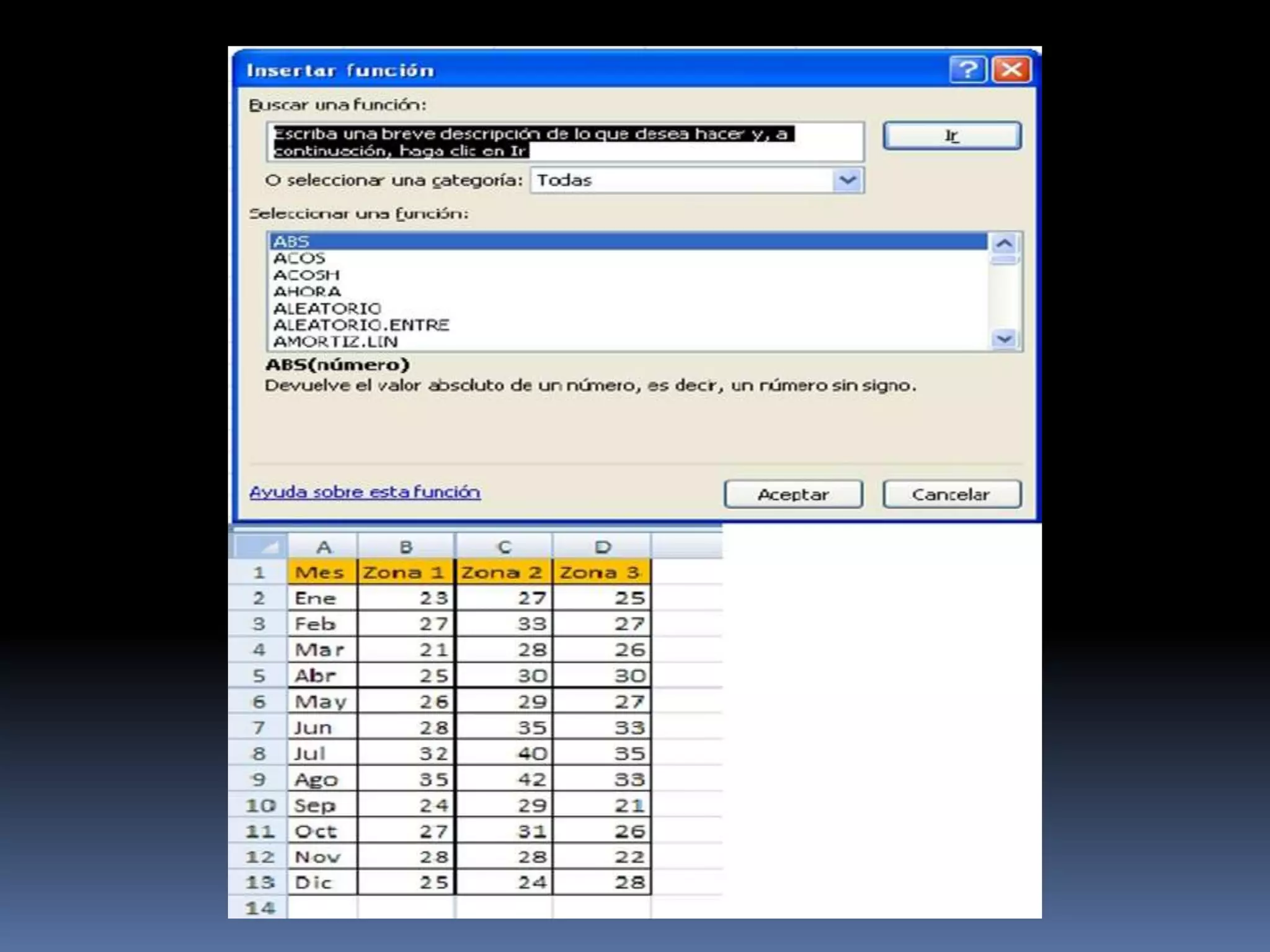
Task: Click the select-all corner of spreadsheet
Action: tap(259, 547)
